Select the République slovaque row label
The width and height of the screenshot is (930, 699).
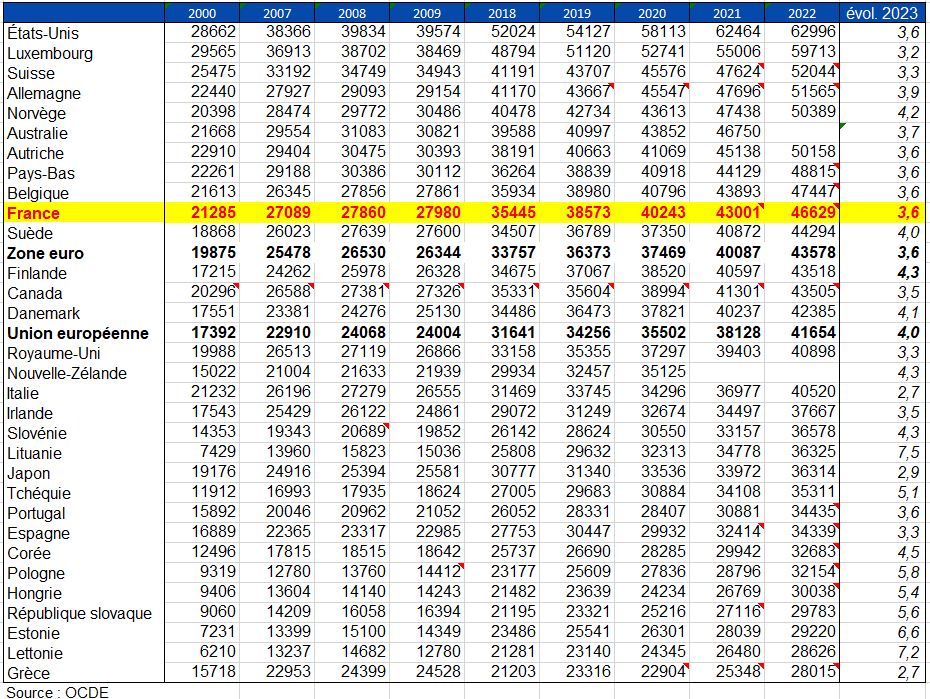[x=79, y=613]
